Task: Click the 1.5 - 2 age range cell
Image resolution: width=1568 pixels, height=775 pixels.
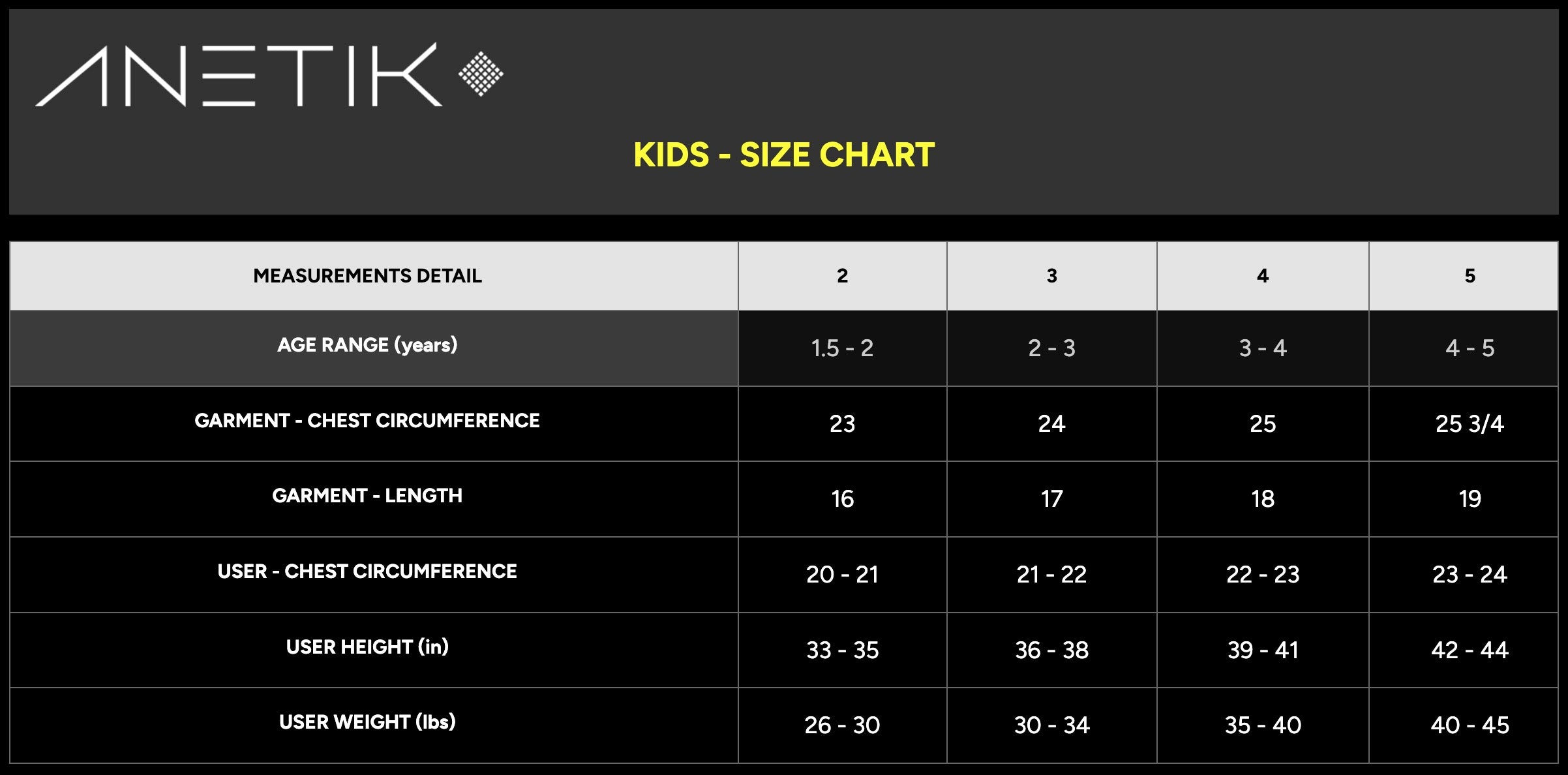Action: (x=842, y=348)
